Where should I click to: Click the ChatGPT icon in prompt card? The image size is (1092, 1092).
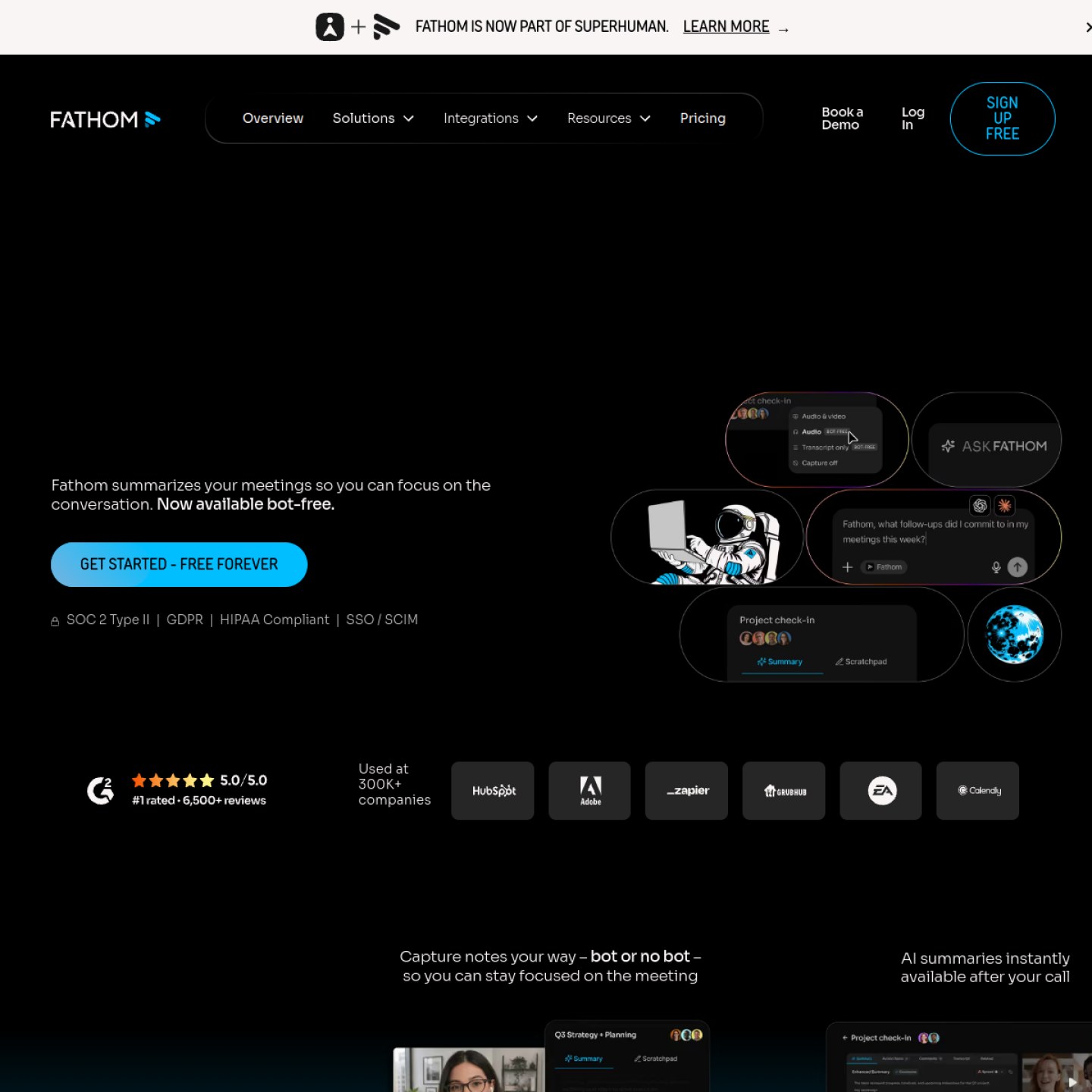[980, 506]
